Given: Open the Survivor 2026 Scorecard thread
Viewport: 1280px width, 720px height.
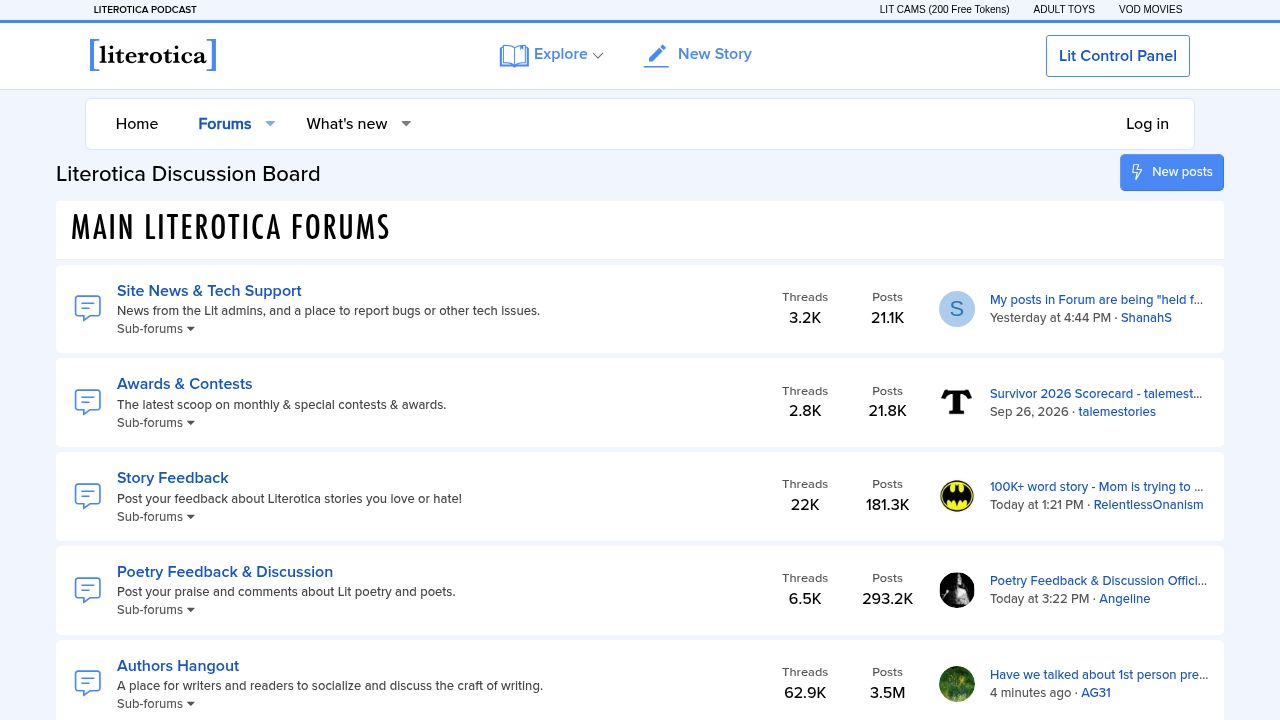Looking at the screenshot, I should (1096, 394).
